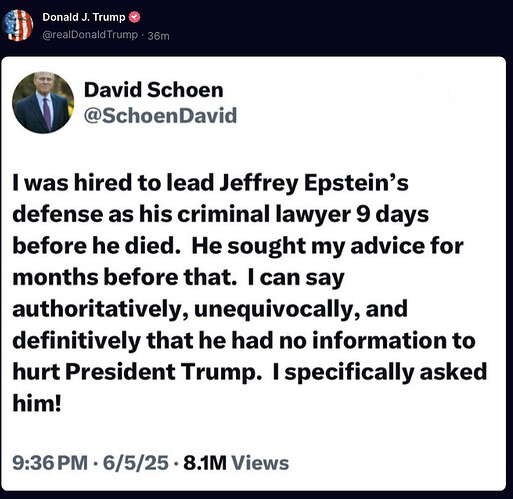
Task: Select the David Schoen display name
Action: point(154,90)
